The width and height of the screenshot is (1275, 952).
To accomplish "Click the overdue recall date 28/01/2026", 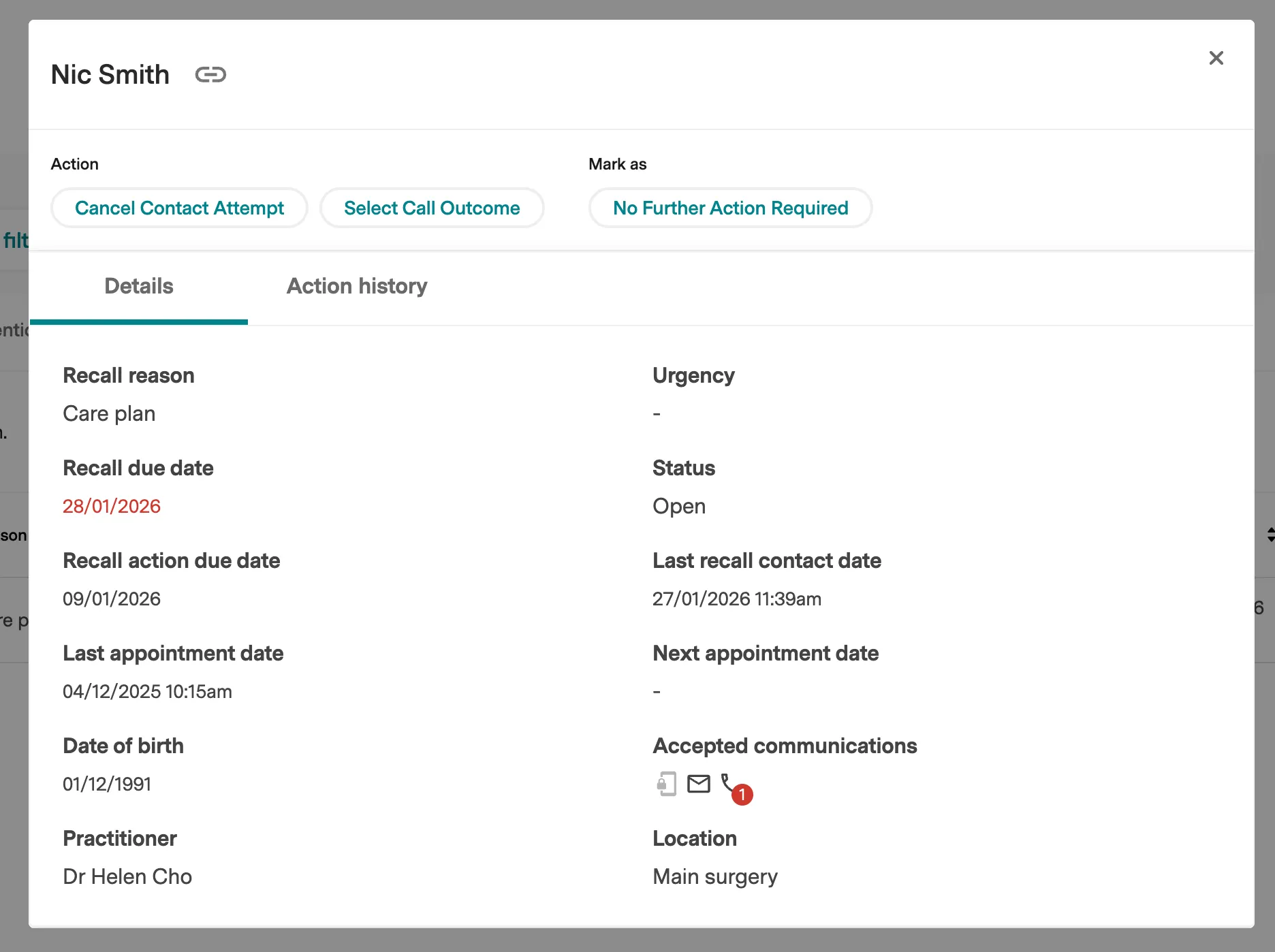I will (112, 506).
